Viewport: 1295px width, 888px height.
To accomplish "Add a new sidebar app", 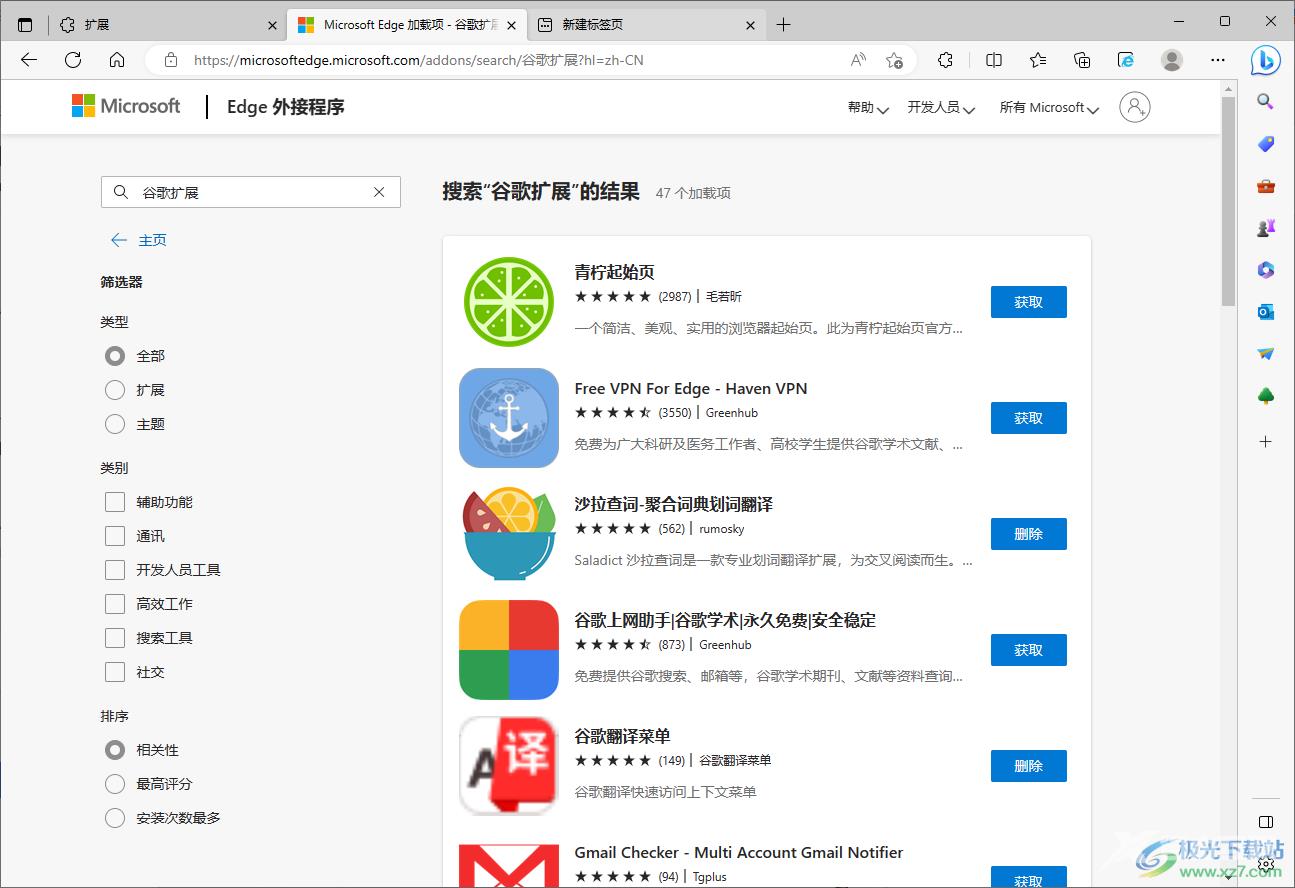I will tap(1266, 441).
